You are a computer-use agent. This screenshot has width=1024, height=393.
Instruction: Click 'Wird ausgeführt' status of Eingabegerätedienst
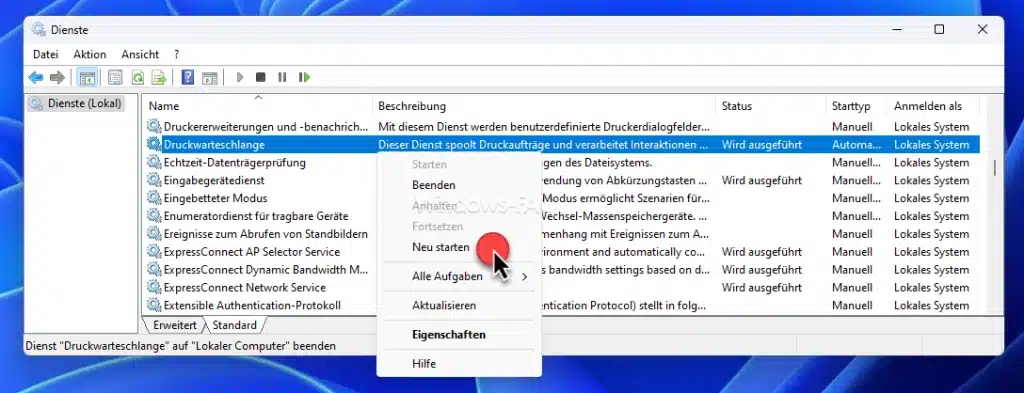[x=761, y=180]
